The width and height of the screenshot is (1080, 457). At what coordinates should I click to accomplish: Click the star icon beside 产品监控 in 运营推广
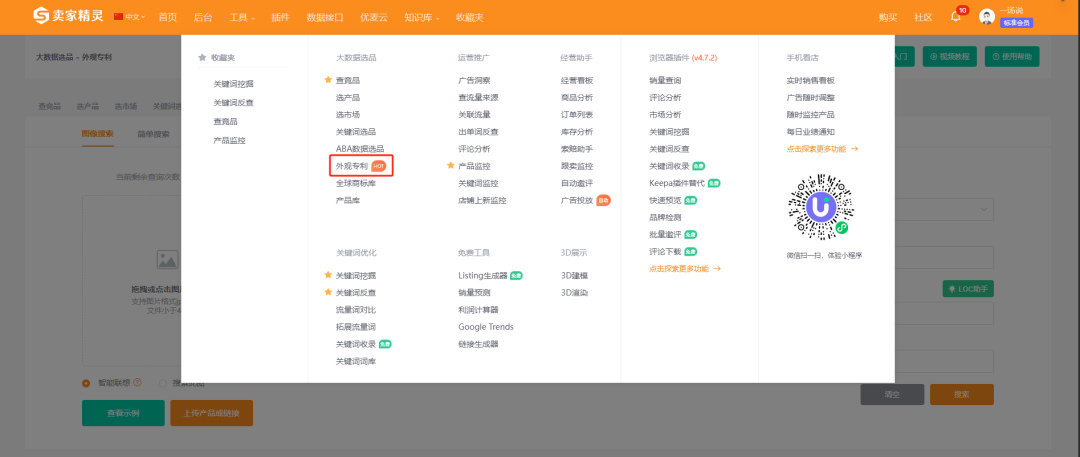450,165
